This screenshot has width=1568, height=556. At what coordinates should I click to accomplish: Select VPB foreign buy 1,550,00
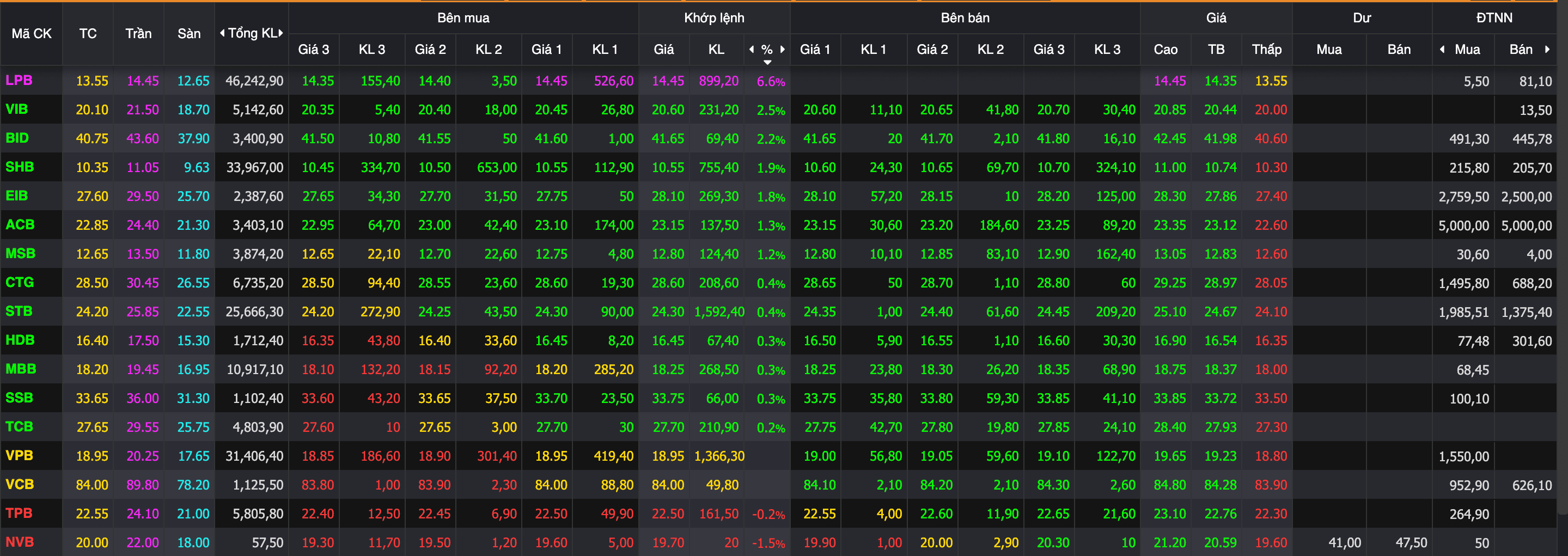click(1464, 456)
